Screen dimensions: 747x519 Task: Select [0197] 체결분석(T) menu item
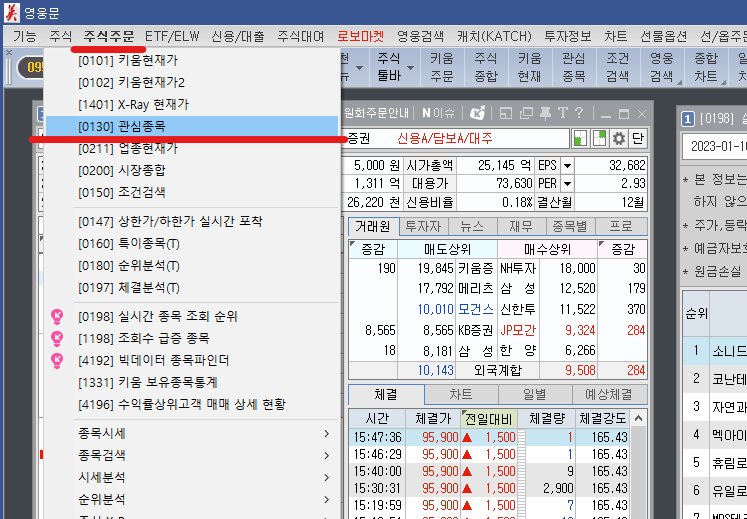coord(192,288)
